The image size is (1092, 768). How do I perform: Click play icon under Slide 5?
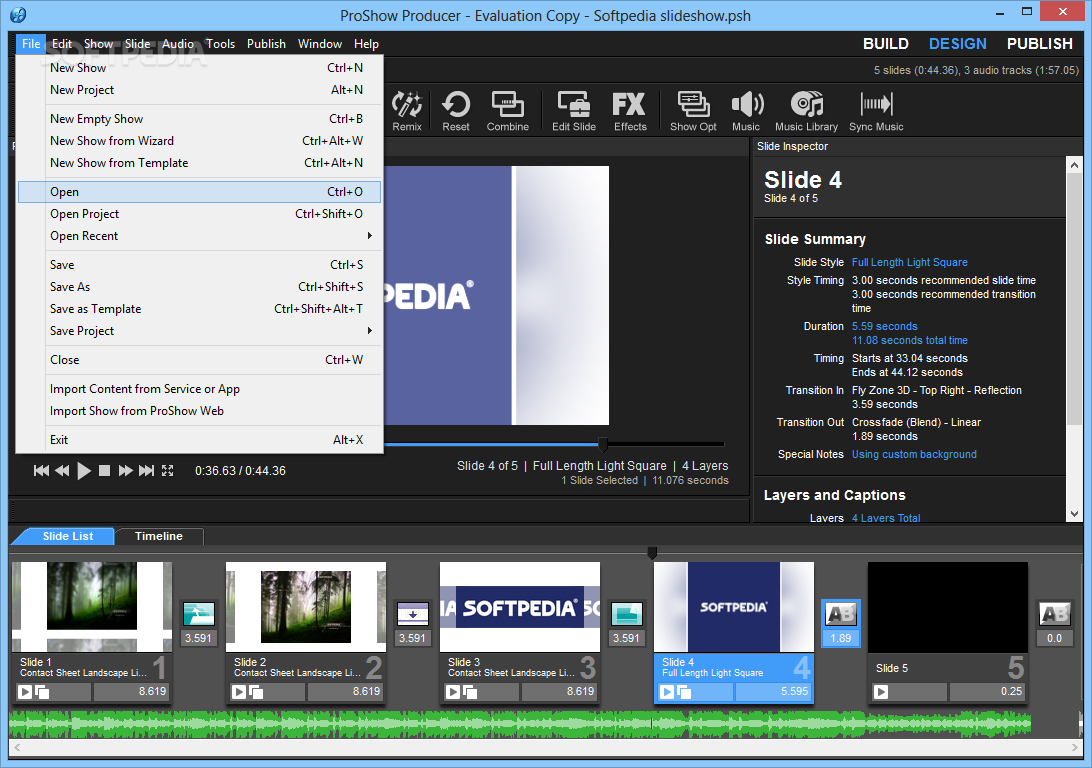click(x=881, y=691)
